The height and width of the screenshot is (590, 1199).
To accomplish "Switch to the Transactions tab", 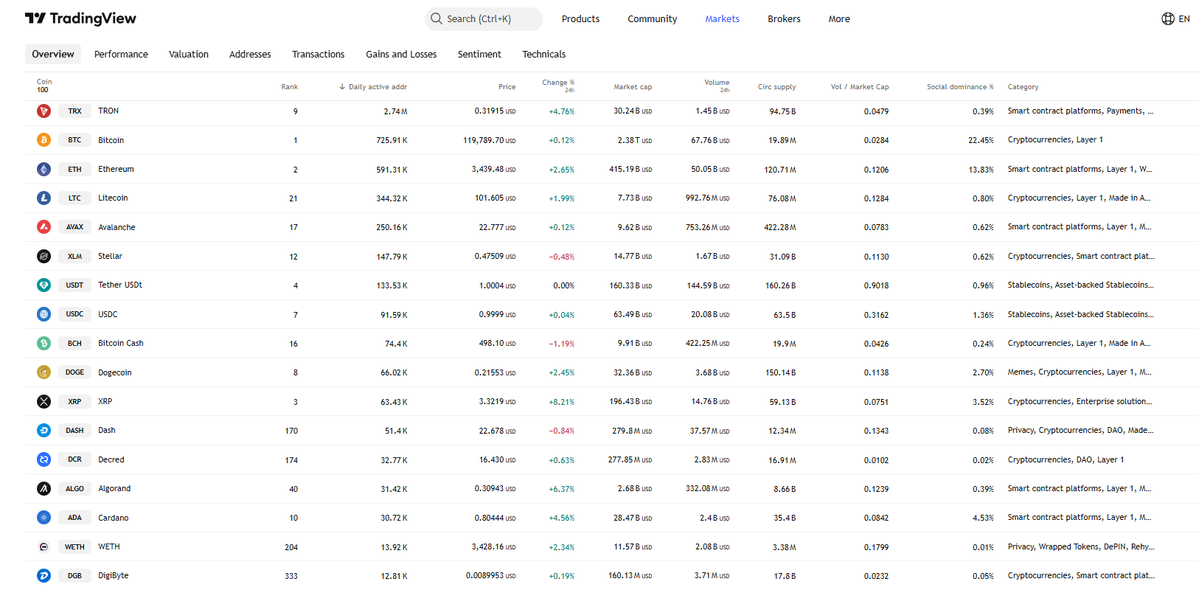I will click(318, 54).
